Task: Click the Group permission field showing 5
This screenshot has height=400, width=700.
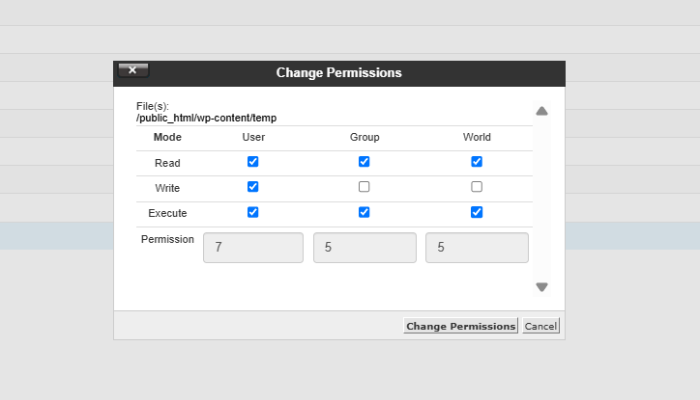Action: click(364, 247)
